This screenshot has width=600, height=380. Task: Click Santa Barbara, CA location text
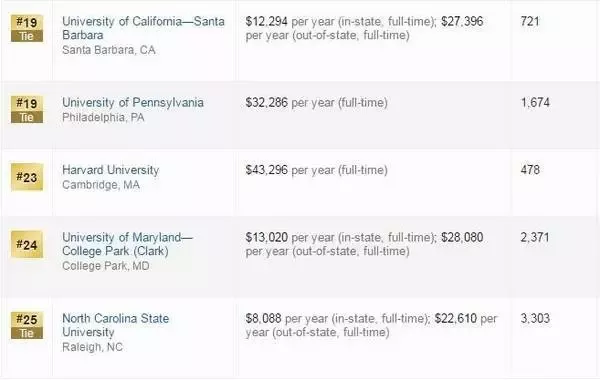point(109,50)
